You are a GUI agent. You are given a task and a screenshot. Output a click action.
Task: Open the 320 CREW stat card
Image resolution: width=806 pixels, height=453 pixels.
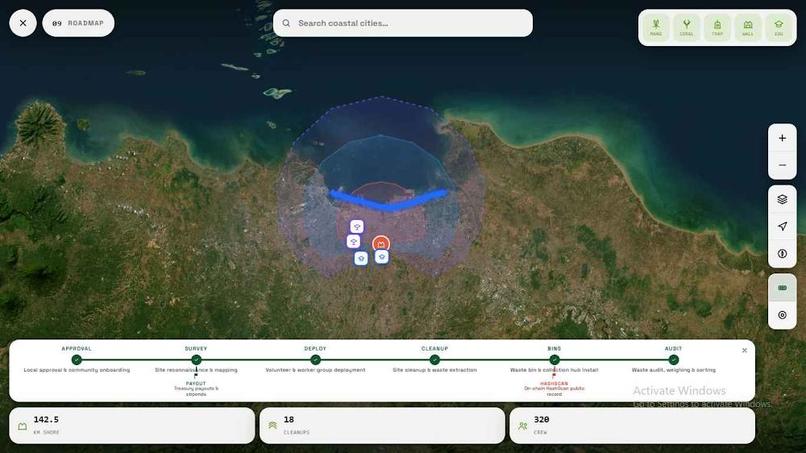pos(632,426)
